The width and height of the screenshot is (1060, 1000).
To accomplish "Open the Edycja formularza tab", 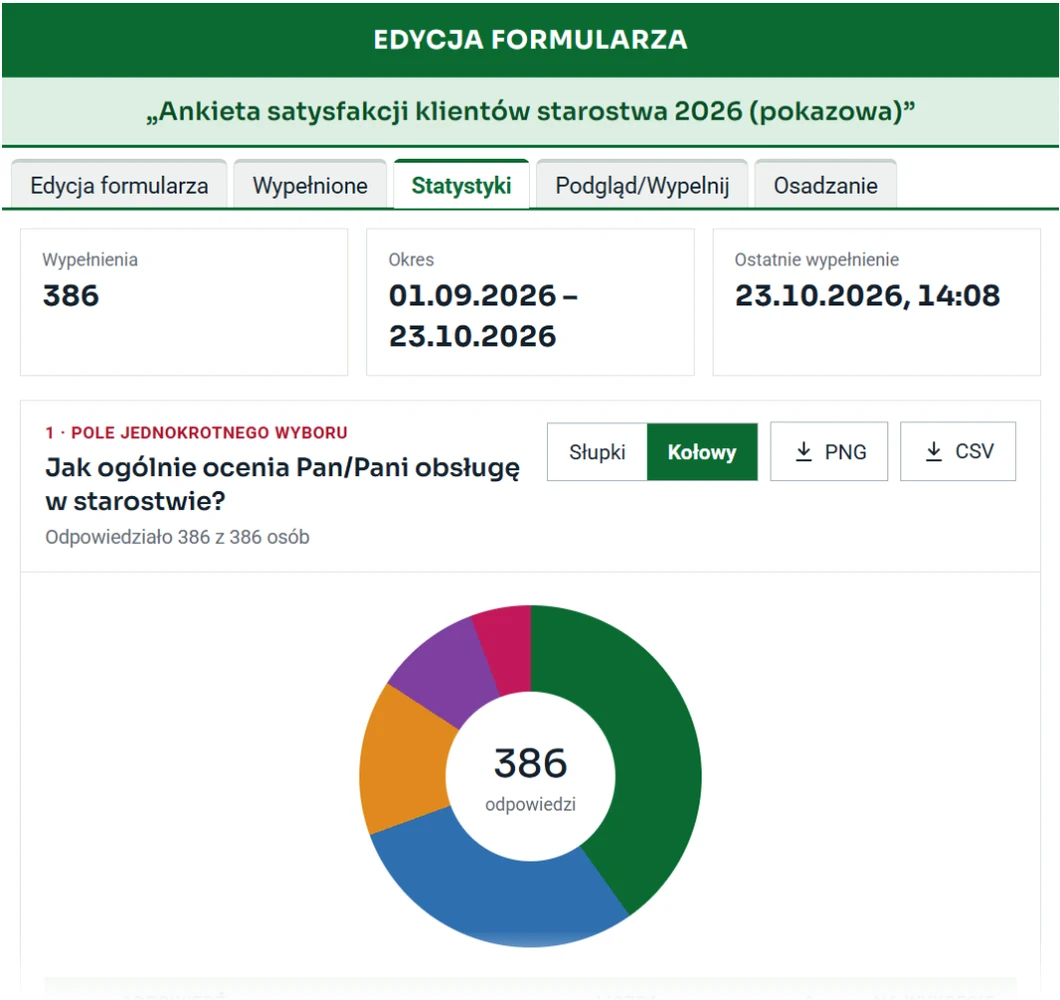I will click(x=119, y=185).
